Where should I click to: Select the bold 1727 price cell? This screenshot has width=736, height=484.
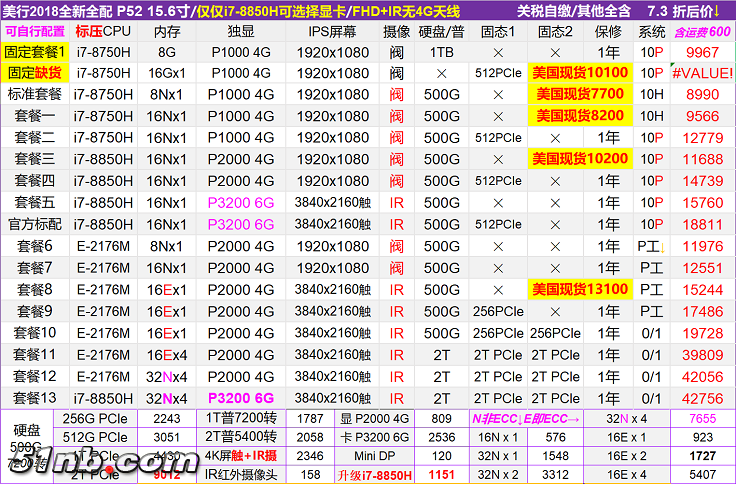(702, 455)
